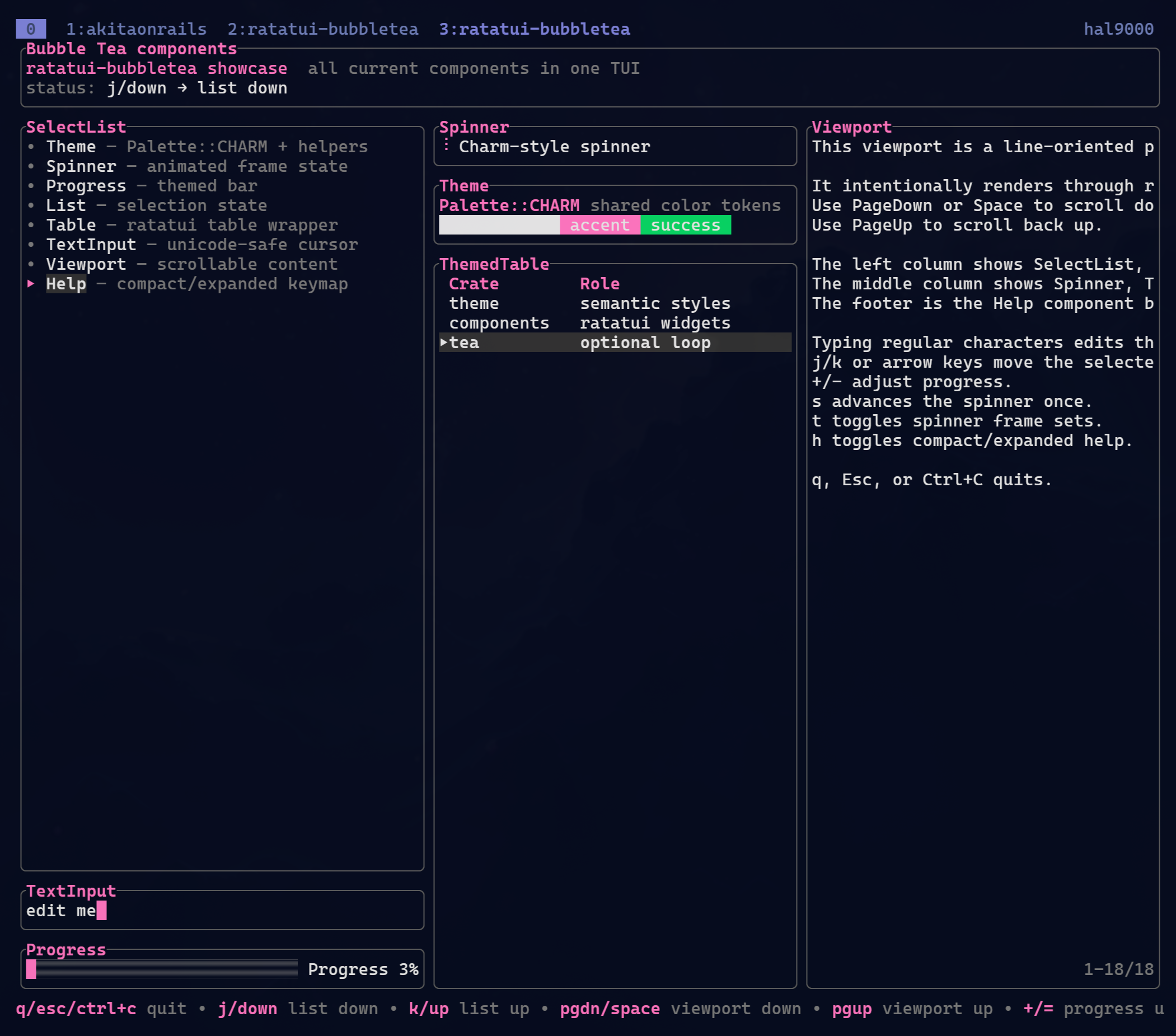Click the 'semantic styles' table cell
Viewport: 1176px width, 1036px height.
tap(655, 303)
